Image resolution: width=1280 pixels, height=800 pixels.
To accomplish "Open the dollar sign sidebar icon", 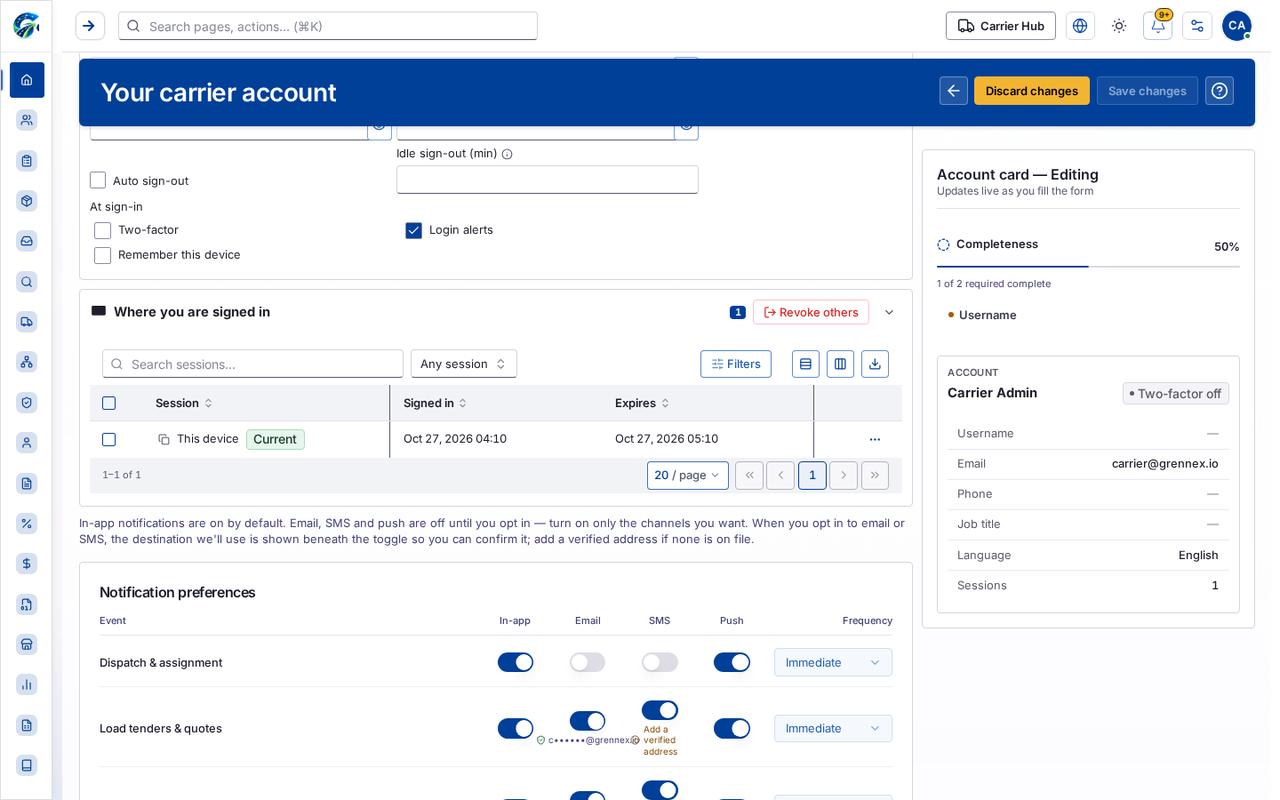I will coord(27,564).
